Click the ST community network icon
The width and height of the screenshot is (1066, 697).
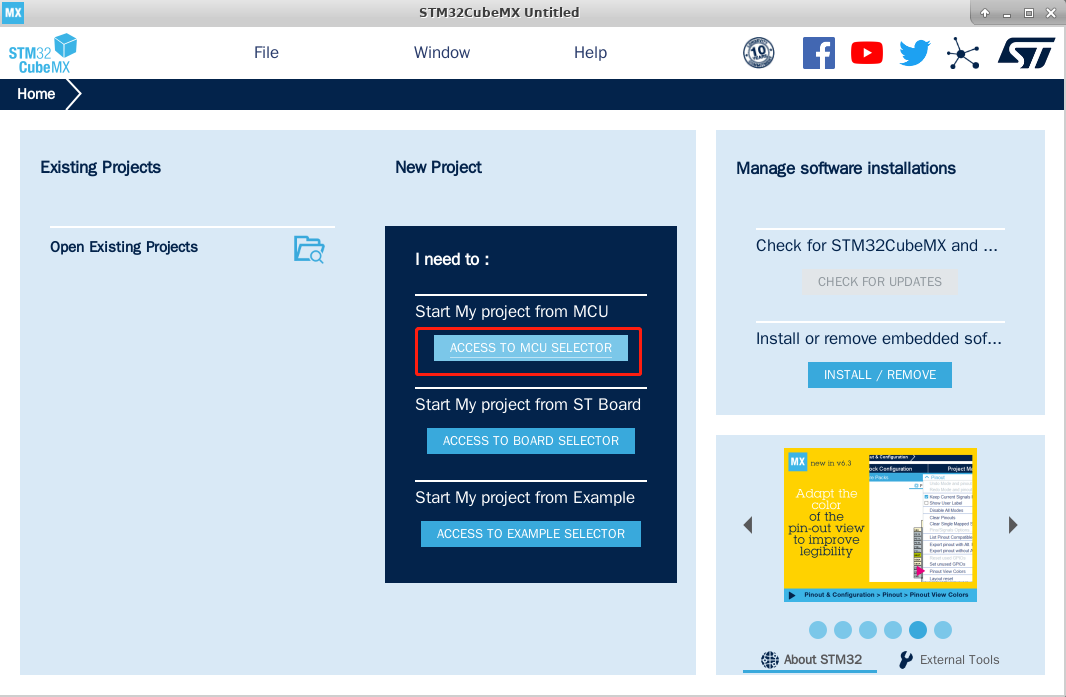tap(963, 53)
